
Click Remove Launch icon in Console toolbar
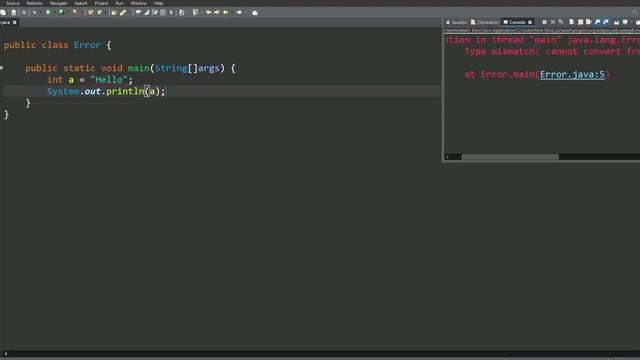click(x=553, y=22)
